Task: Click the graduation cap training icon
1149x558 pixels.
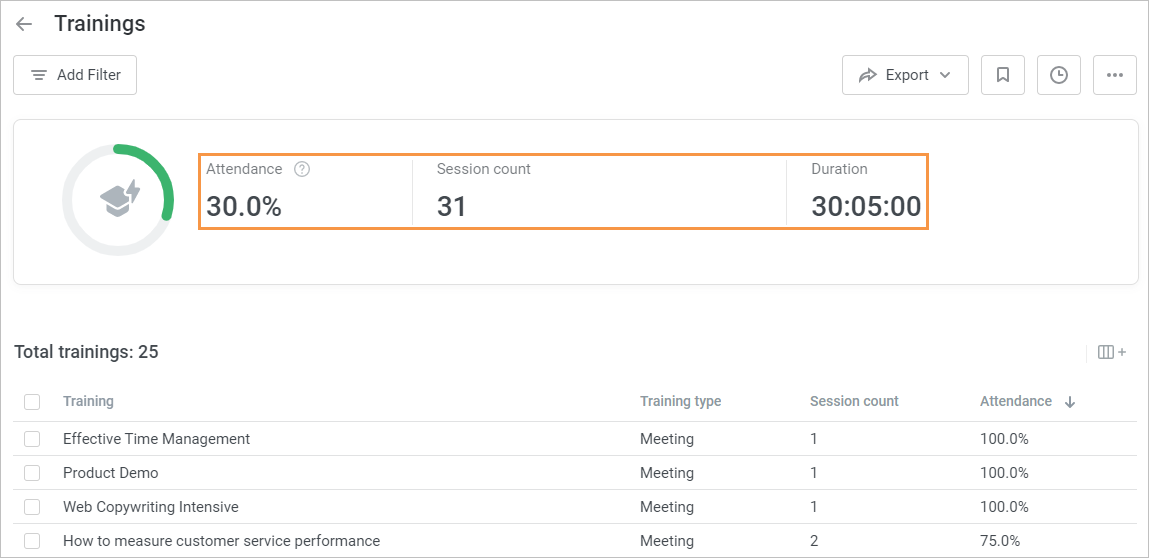Action: coord(120,198)
